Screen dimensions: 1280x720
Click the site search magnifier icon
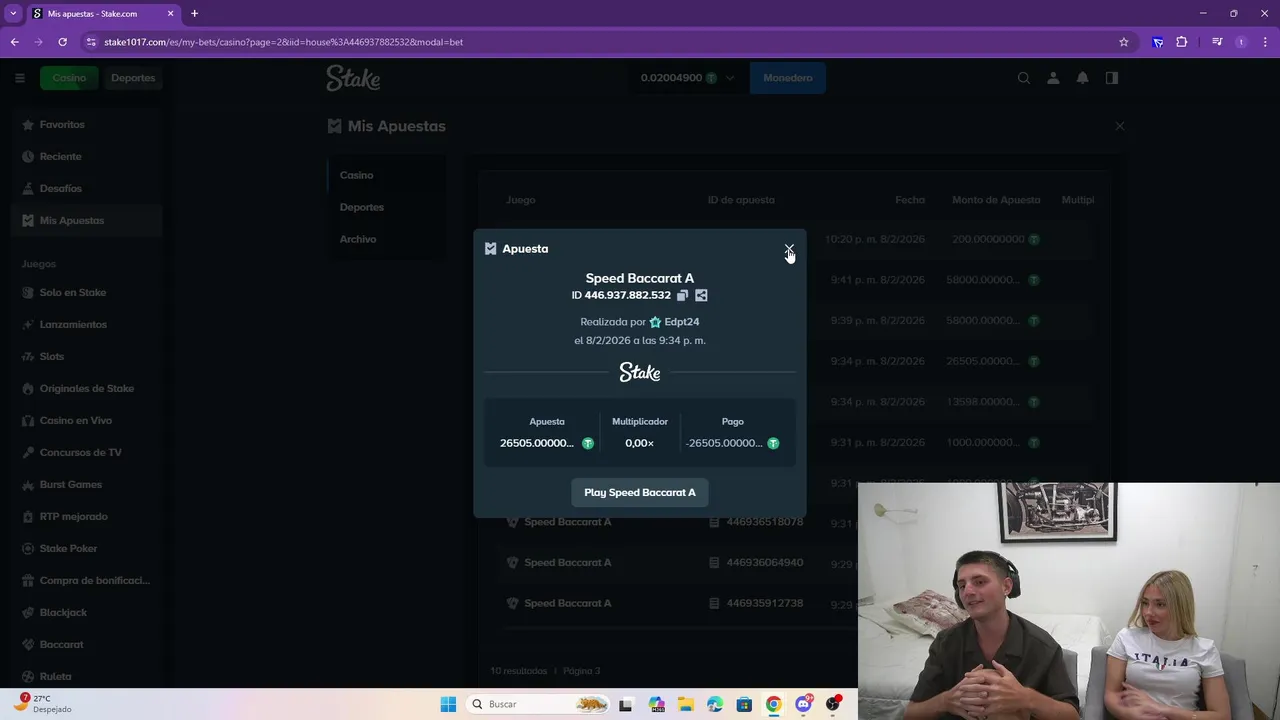coord(1023,78)
